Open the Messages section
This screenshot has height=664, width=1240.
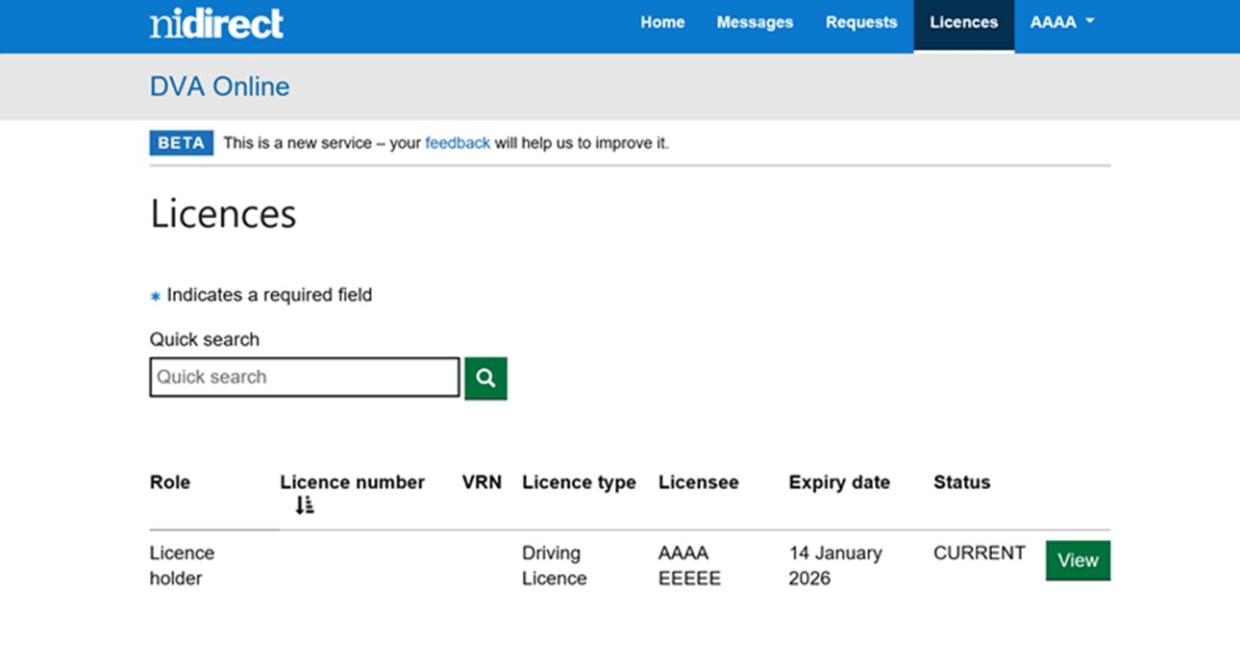tap(755, 21)
